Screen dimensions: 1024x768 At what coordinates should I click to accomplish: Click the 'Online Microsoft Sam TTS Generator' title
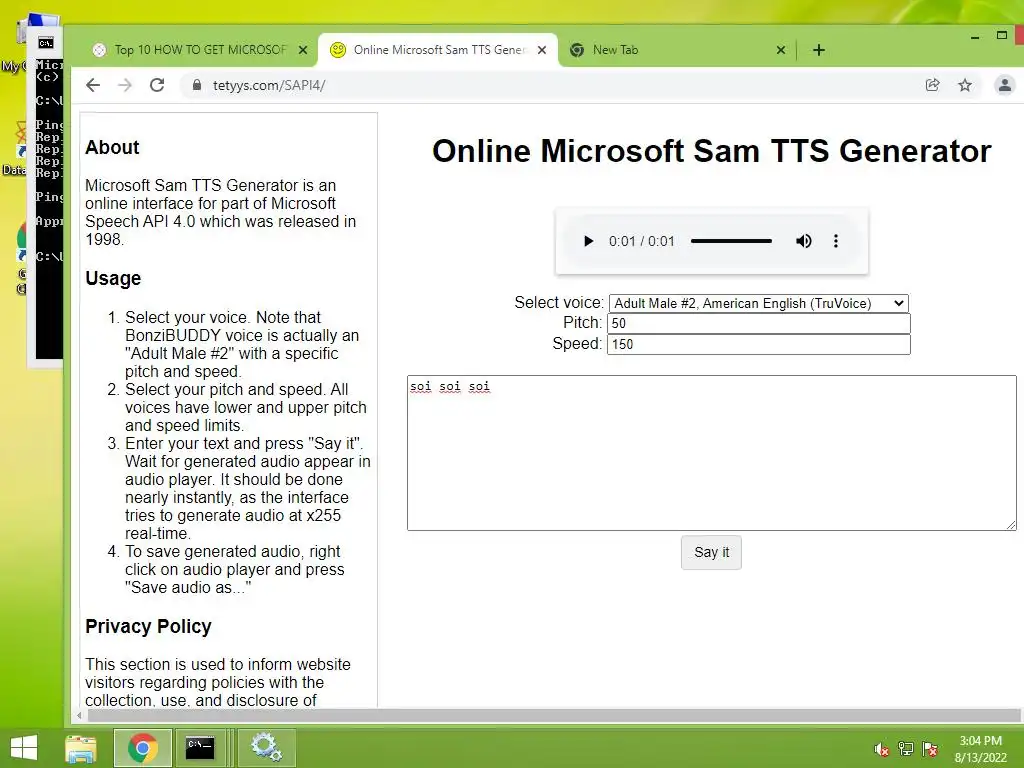point(711,152)
